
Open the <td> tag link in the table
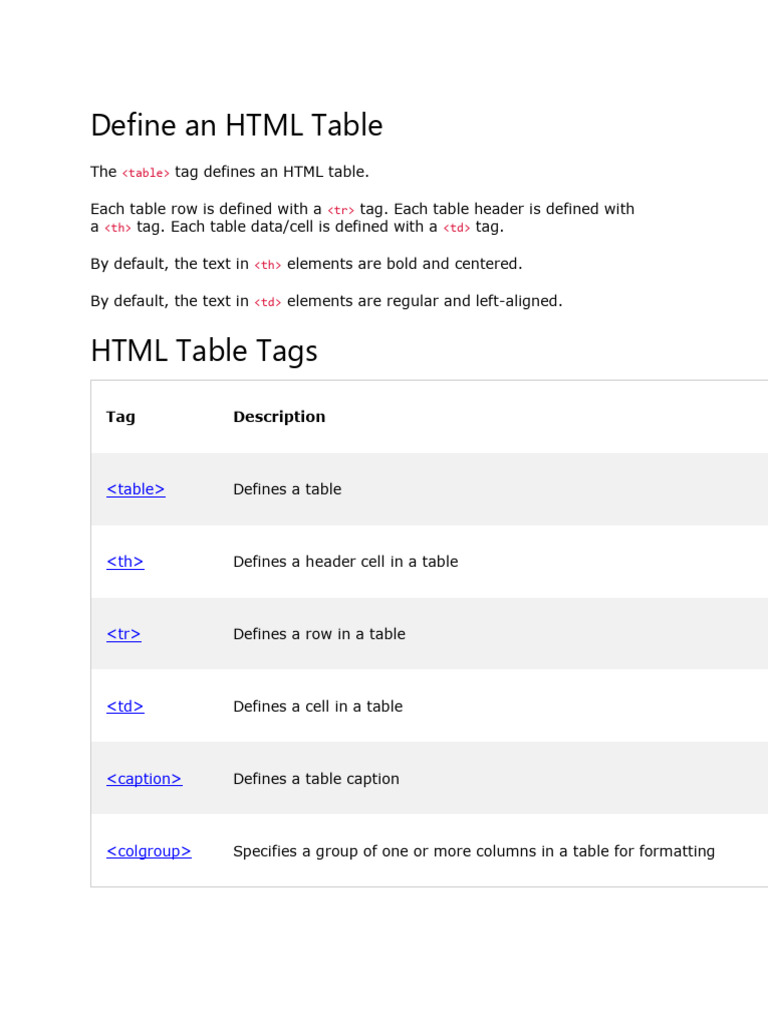tap(125, 706)
